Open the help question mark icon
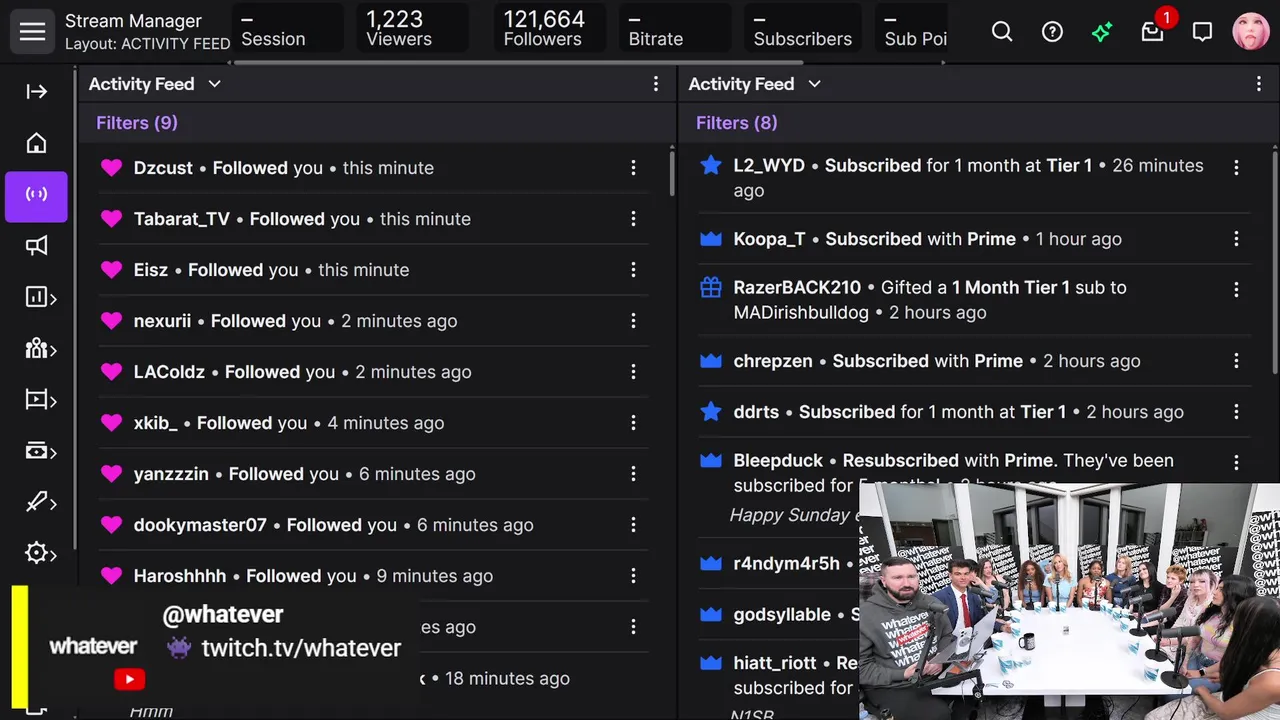This screenshot has width=1280, height=720. (1052, 31)
